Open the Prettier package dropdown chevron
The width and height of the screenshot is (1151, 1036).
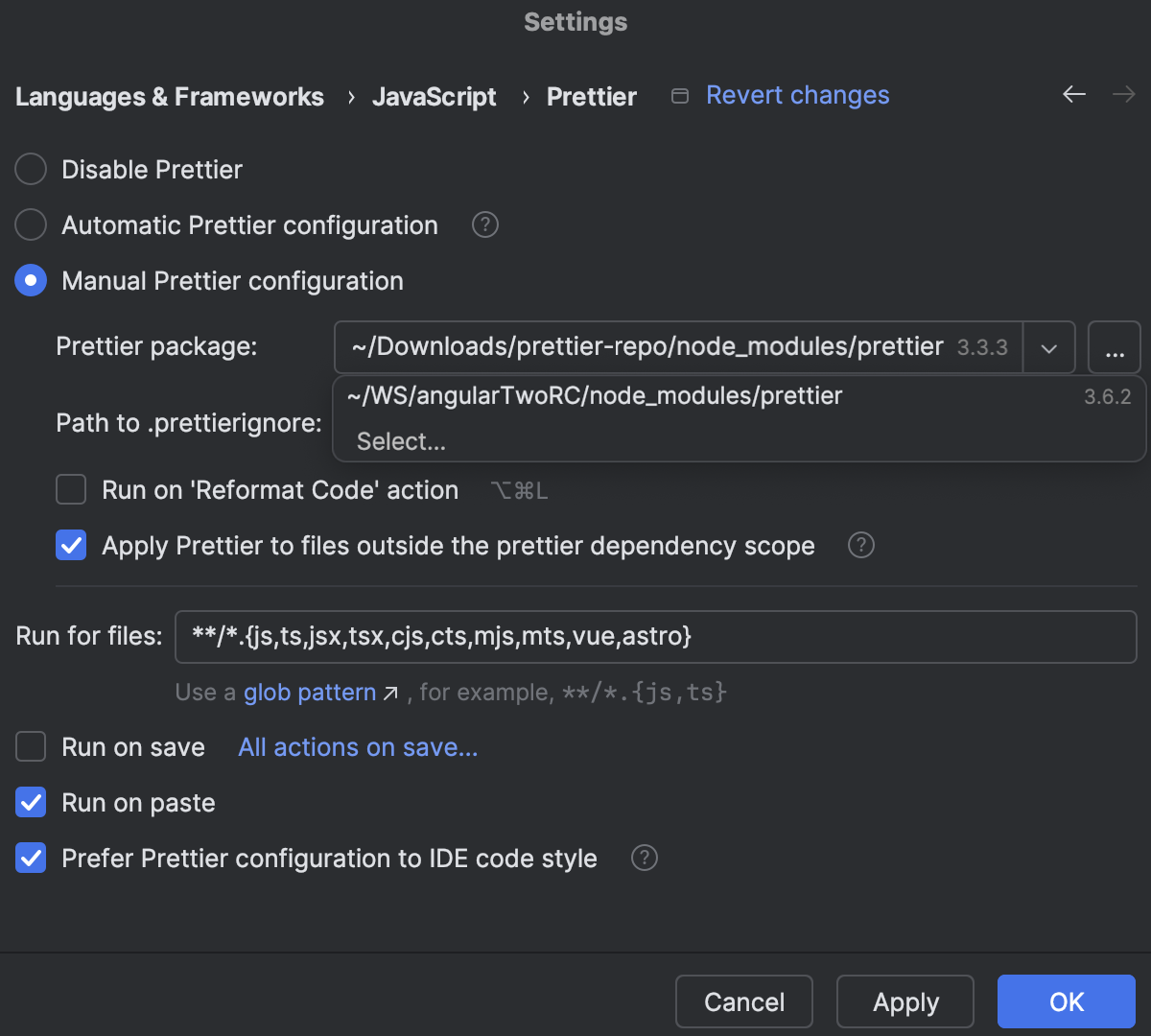(x=1049, y=347)
